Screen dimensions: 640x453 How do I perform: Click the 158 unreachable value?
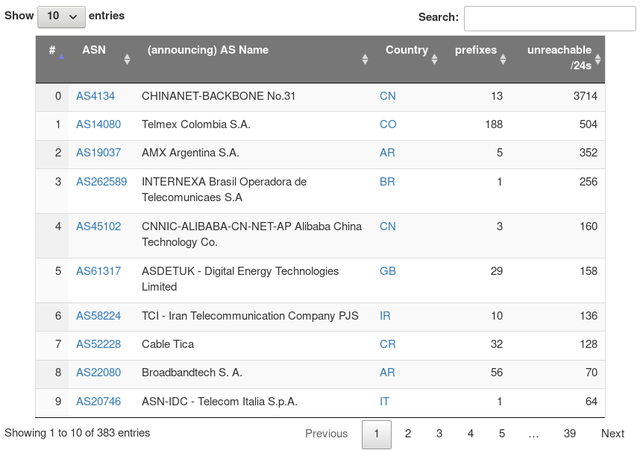pos(588,271)
